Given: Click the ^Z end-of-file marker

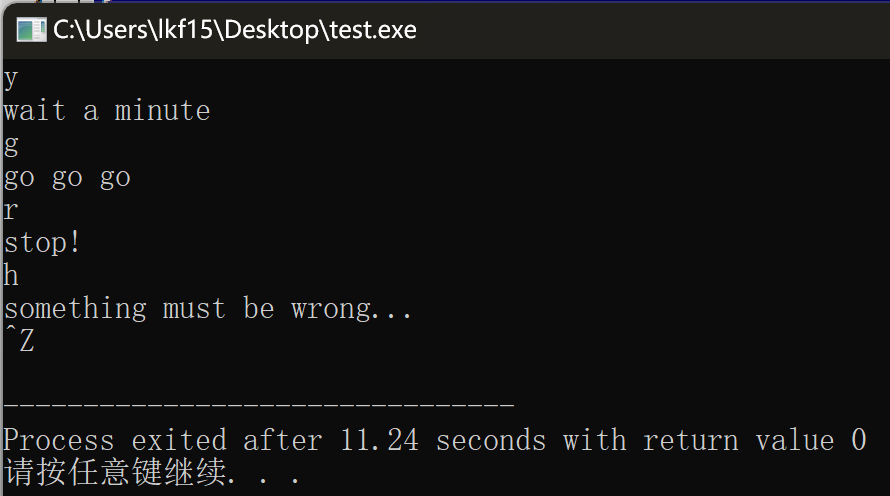Looking at the screenshot, I should pos(19,342).
